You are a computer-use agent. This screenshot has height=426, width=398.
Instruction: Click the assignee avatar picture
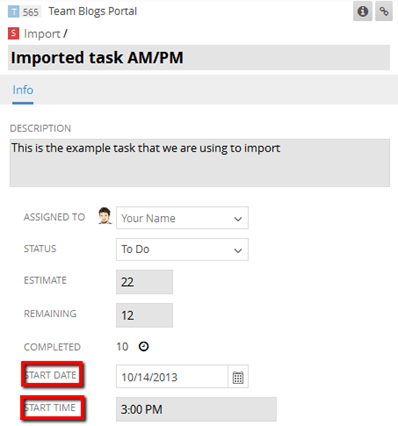tap(105, 216)
